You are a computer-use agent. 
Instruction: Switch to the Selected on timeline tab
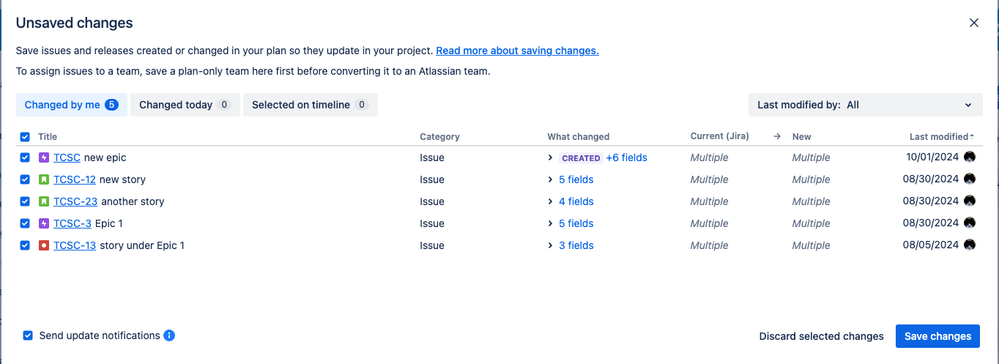(x=310, y=105)
